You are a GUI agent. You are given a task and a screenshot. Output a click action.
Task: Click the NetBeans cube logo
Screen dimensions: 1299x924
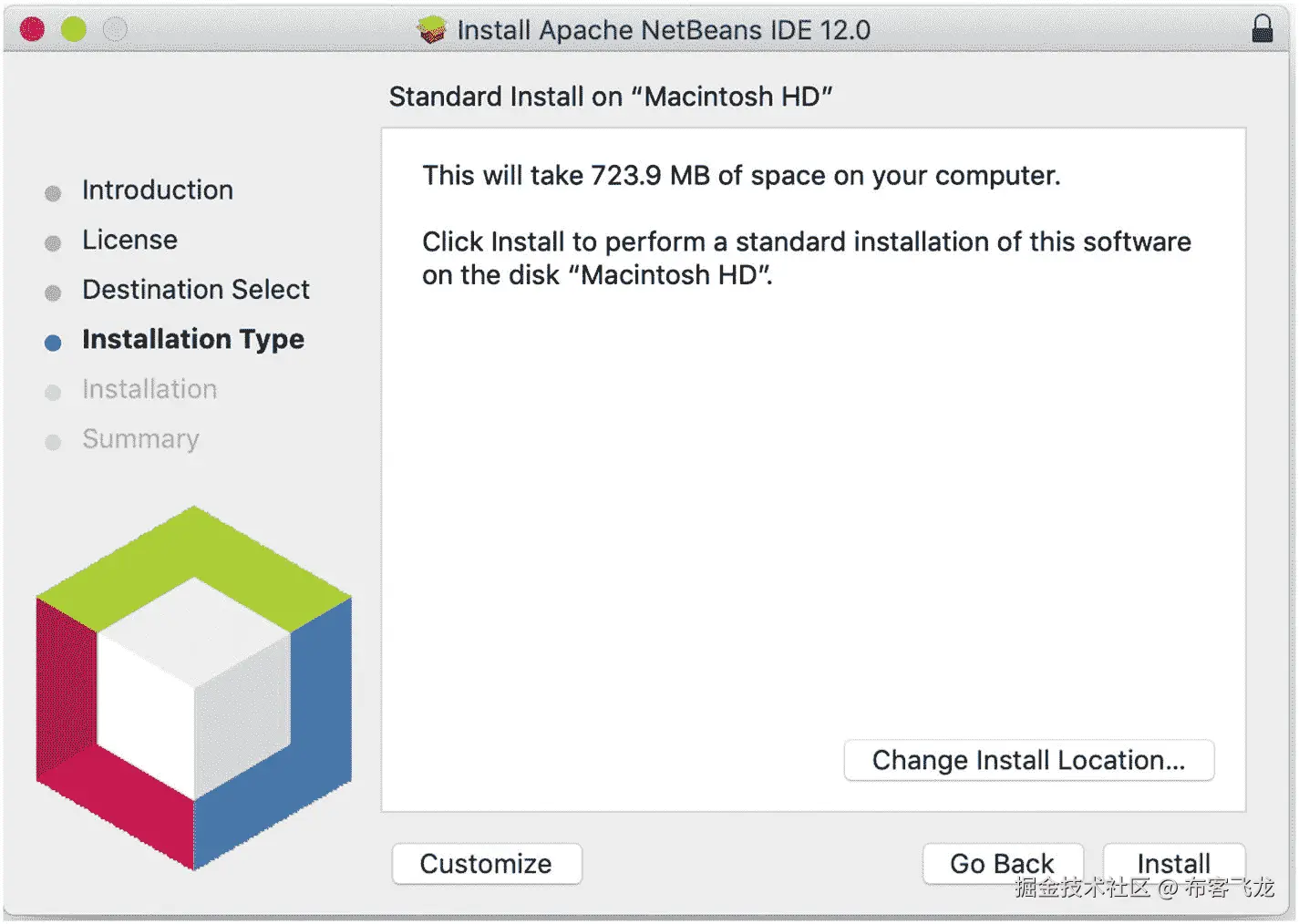click(x=194, y=688)
